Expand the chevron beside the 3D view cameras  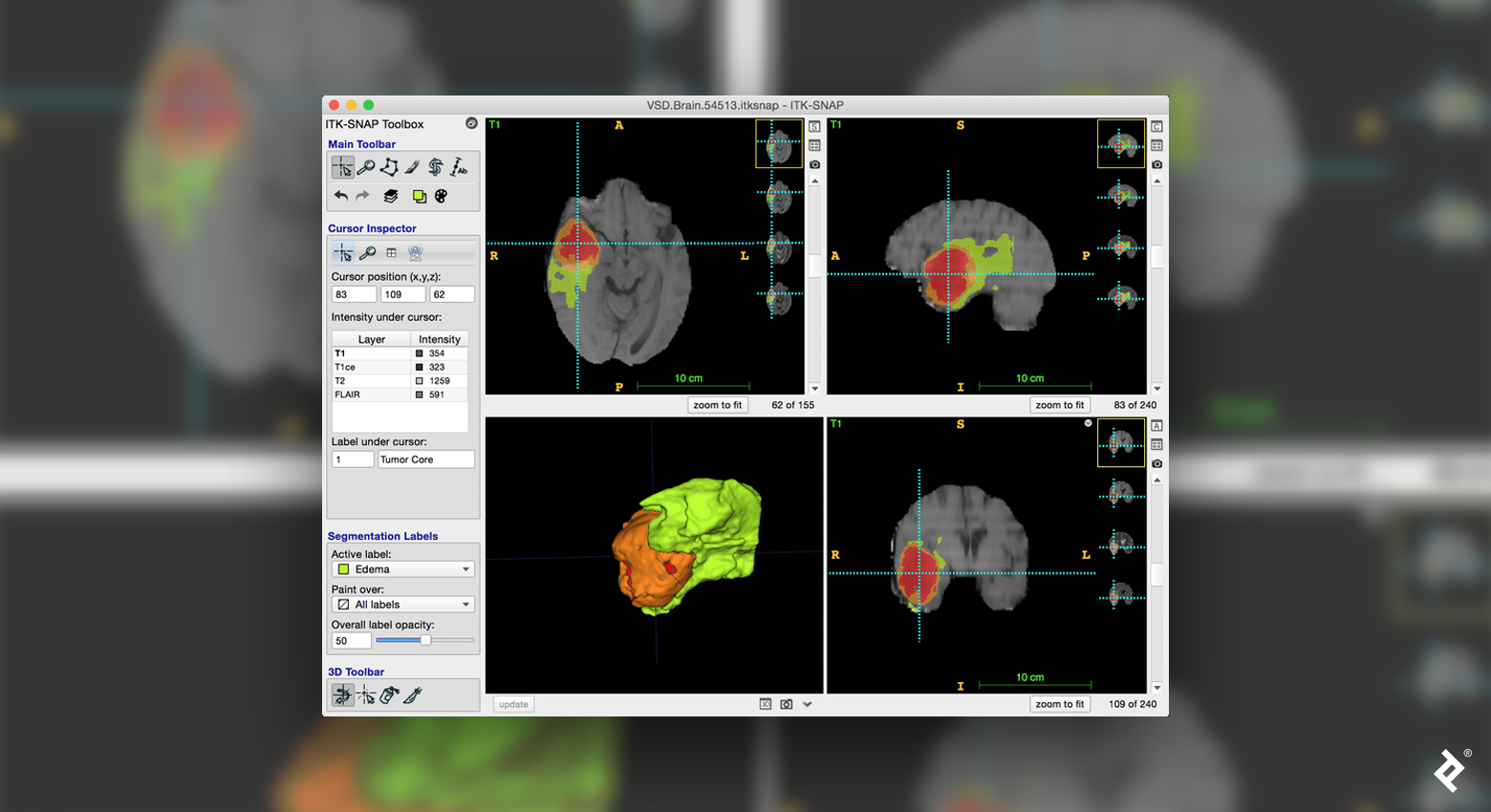809,704
